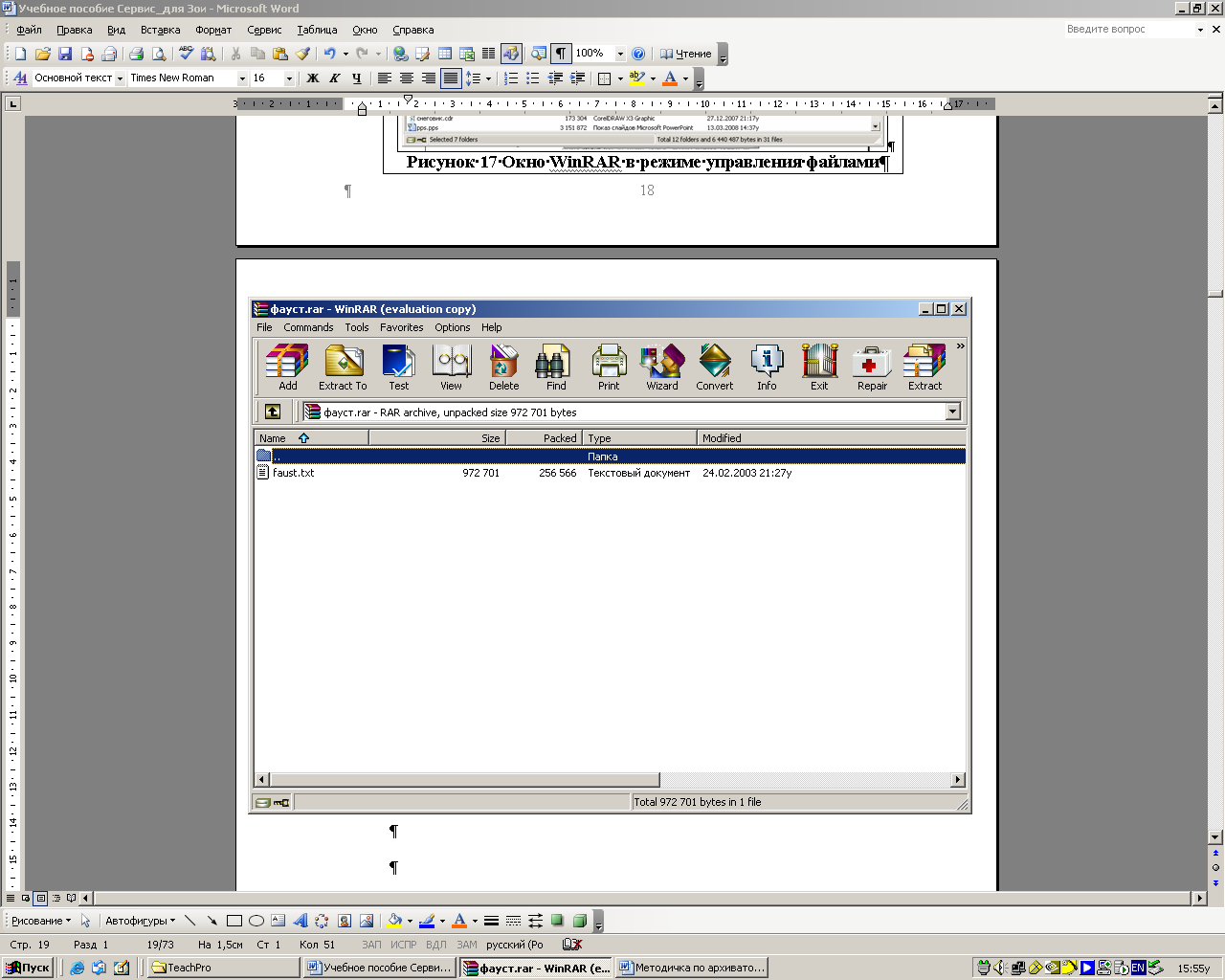
Task: Open Word Вставка menu
Action: tap(160, 30)
